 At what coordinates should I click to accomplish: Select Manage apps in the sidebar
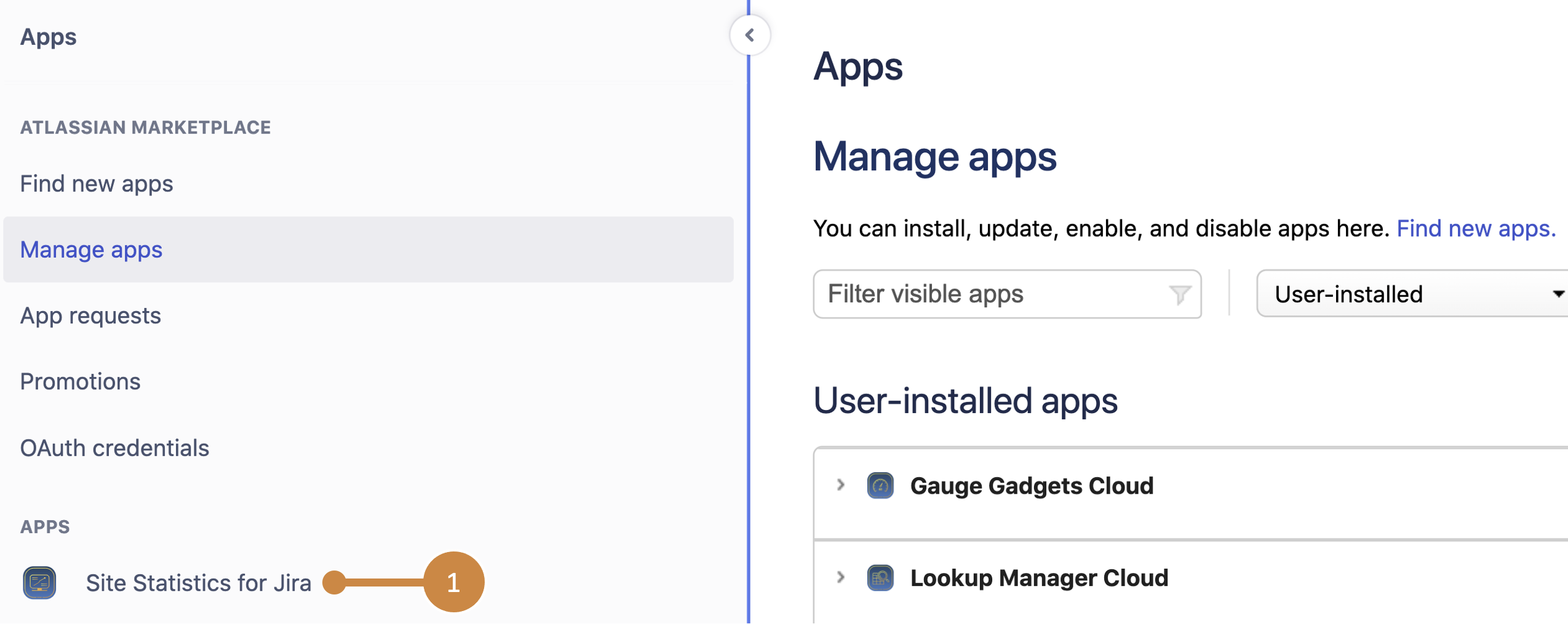tap(91, 250)
